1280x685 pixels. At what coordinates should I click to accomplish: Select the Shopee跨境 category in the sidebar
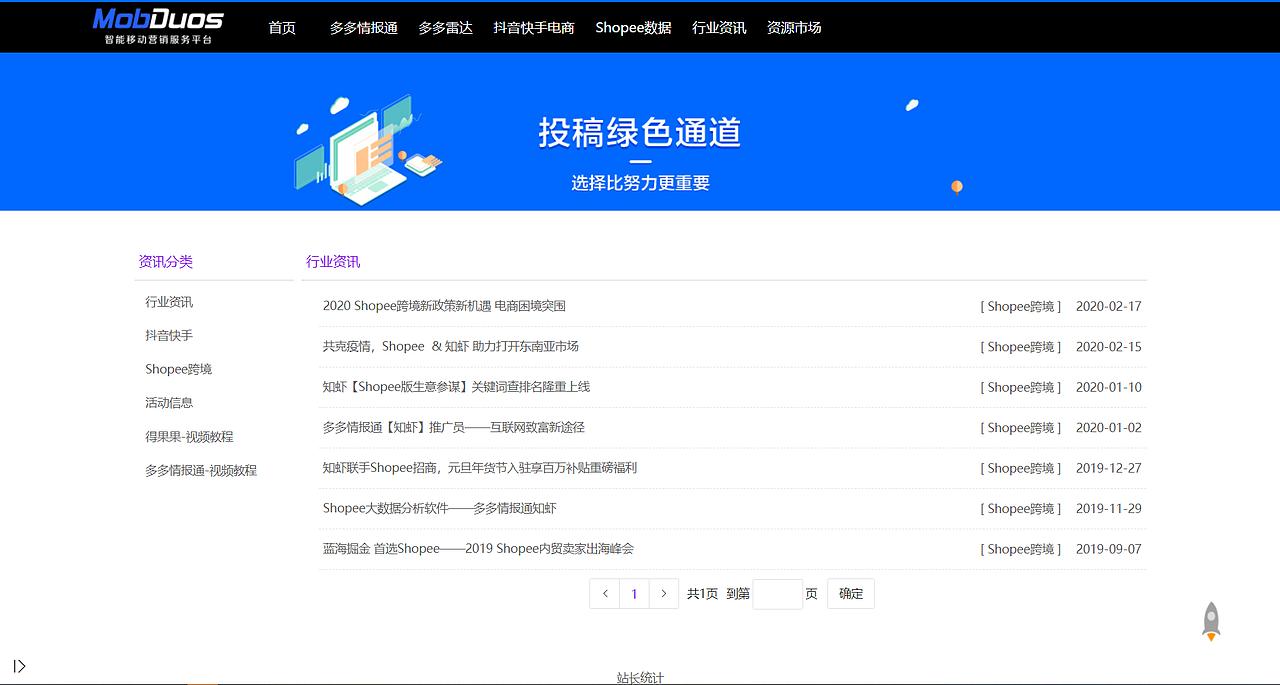click(178, 368)
